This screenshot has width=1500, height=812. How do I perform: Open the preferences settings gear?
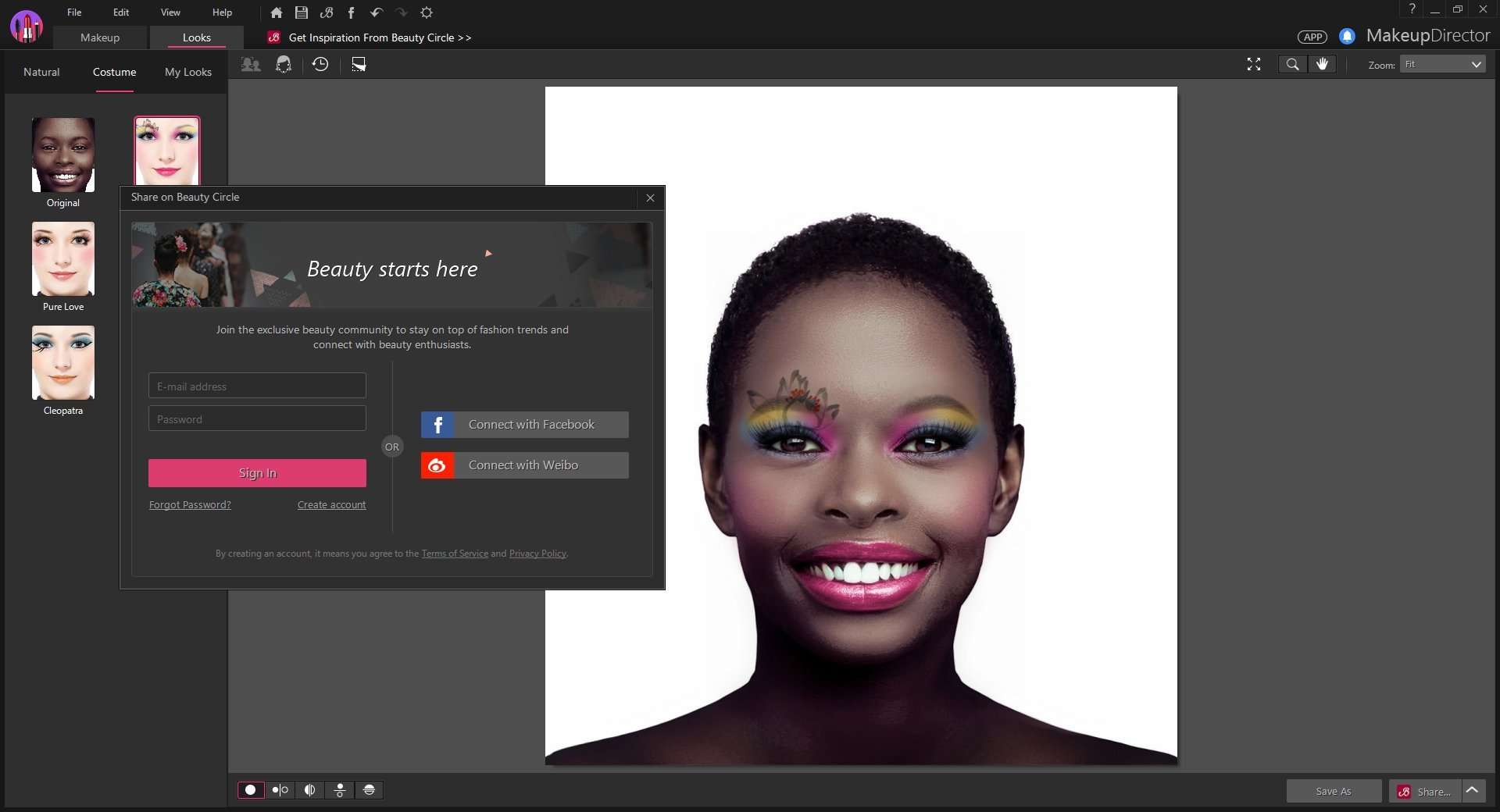click(x=427, y=12)
